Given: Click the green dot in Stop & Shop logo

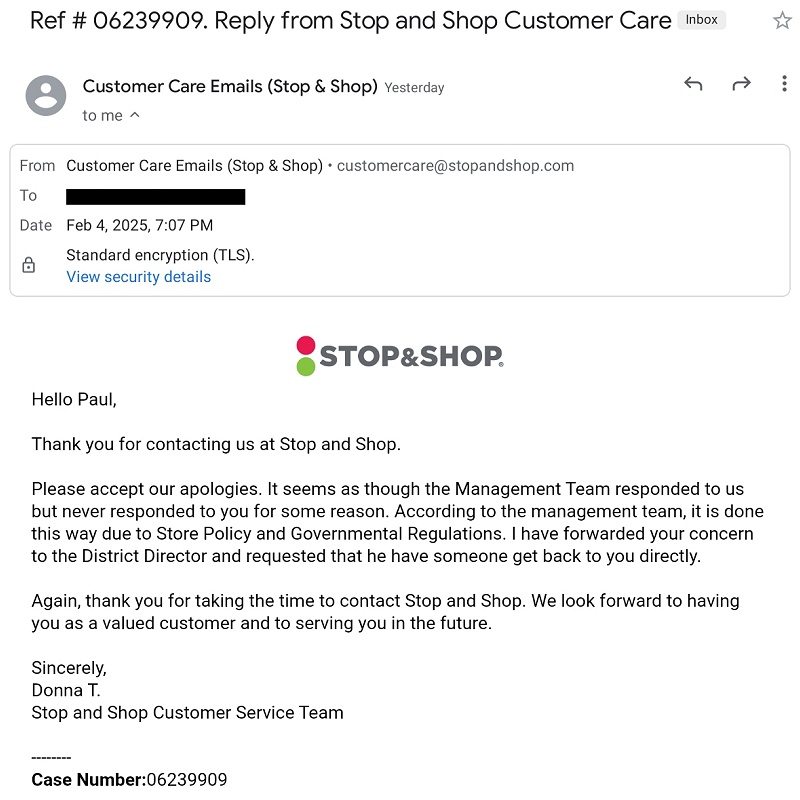Looking at the screenshot, I should pos(306,366).
